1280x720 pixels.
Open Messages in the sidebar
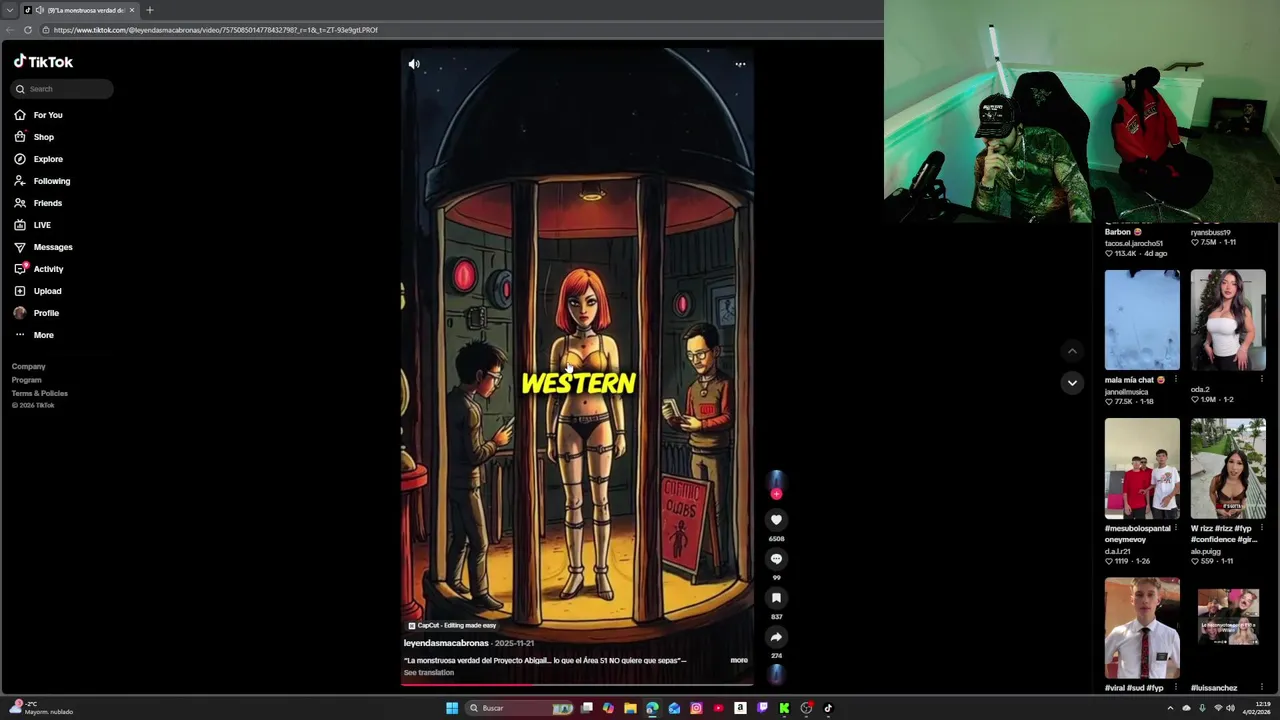[52, 247]
